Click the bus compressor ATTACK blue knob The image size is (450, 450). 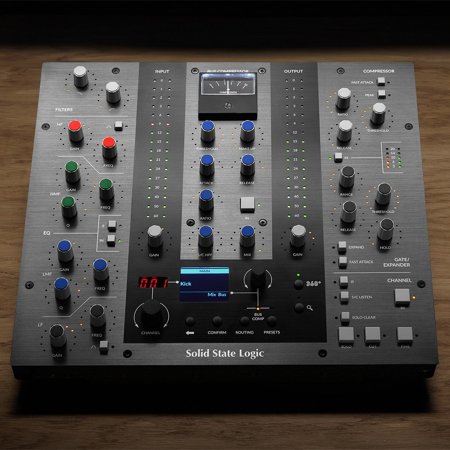pyautogui.click(x=207, y=166)
